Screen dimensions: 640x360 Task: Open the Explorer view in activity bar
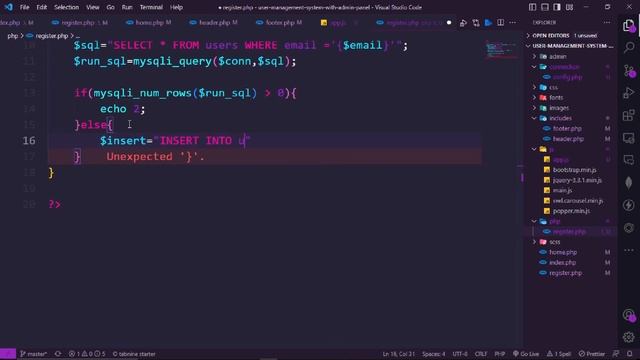(629, 26)
